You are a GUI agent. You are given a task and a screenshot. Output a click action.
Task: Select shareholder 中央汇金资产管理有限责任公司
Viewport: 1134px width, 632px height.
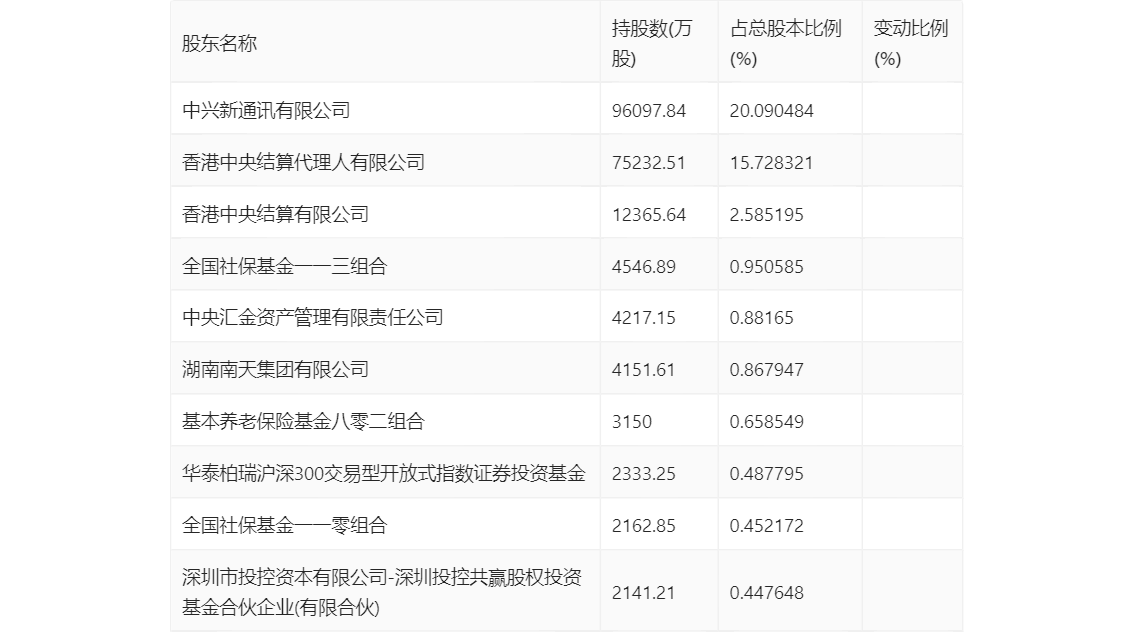pos(312,317)
